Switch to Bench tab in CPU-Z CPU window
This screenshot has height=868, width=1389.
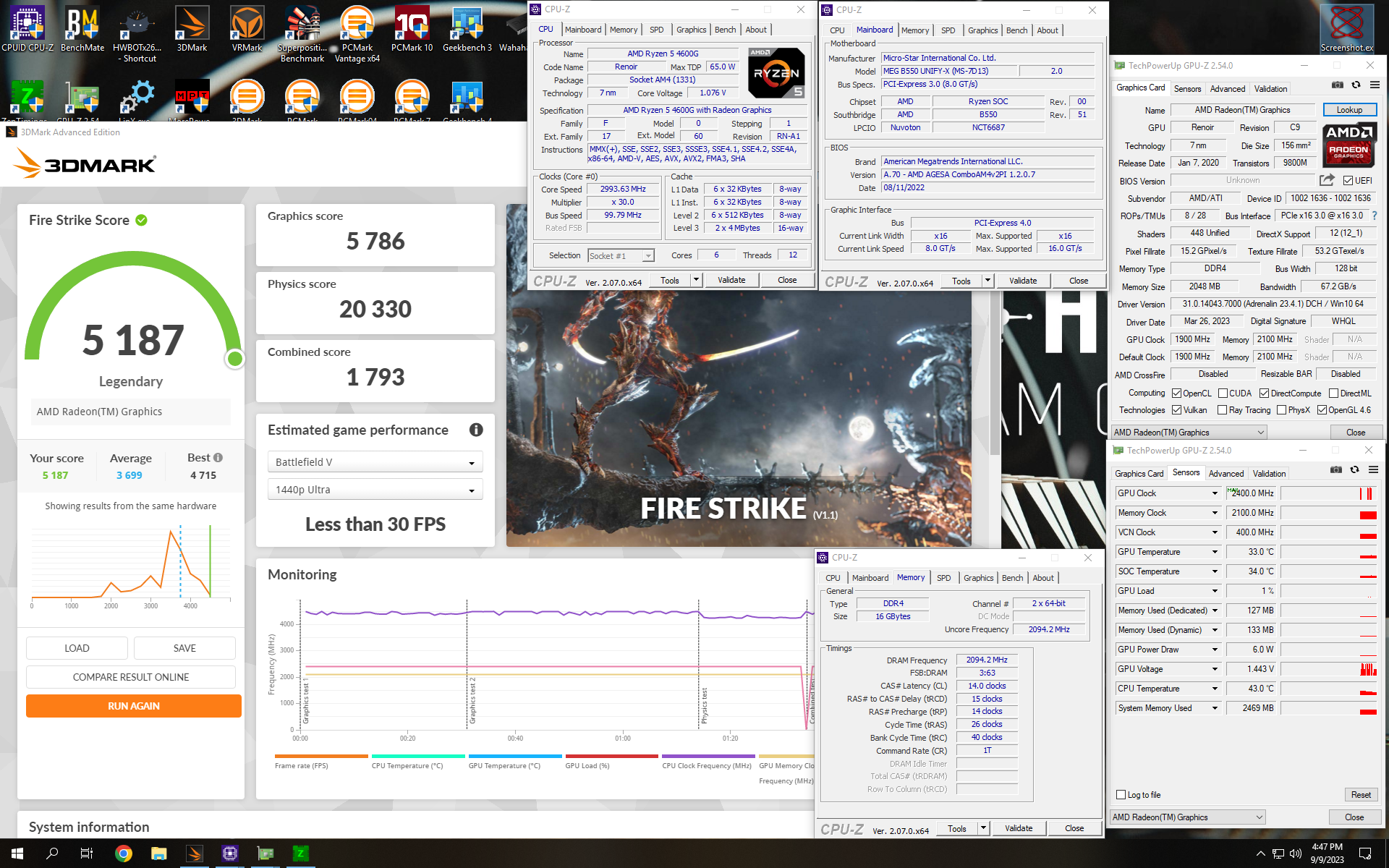[x=726, y=30]
